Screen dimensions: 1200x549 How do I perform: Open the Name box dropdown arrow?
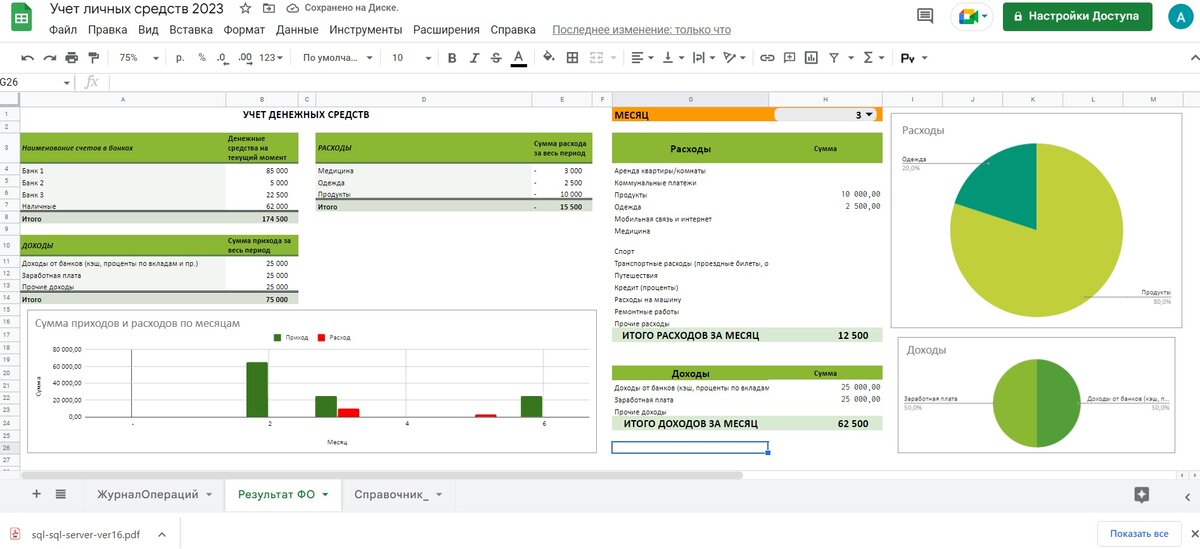[x=67, y=83]
